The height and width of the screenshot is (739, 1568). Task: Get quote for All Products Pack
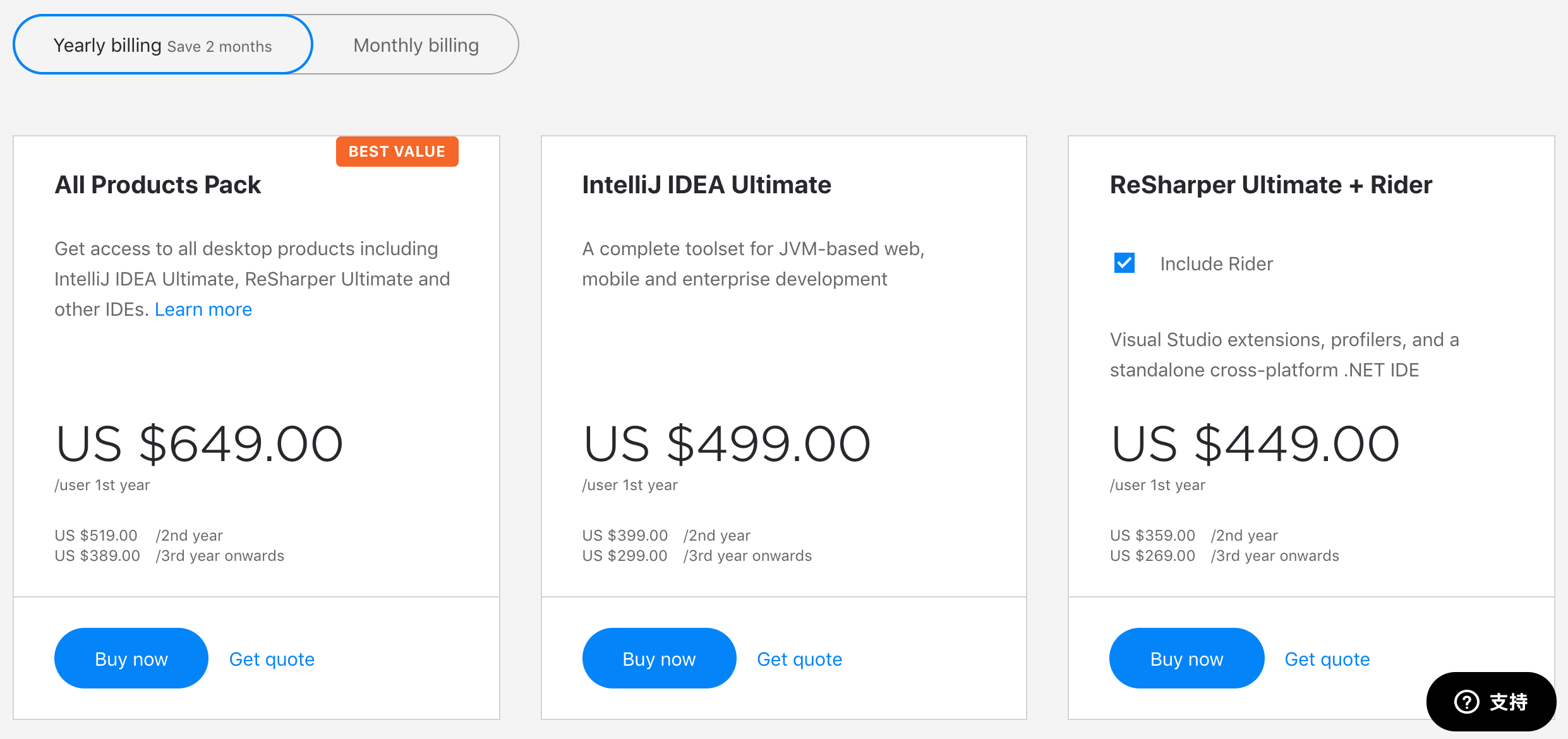[272, 659]
